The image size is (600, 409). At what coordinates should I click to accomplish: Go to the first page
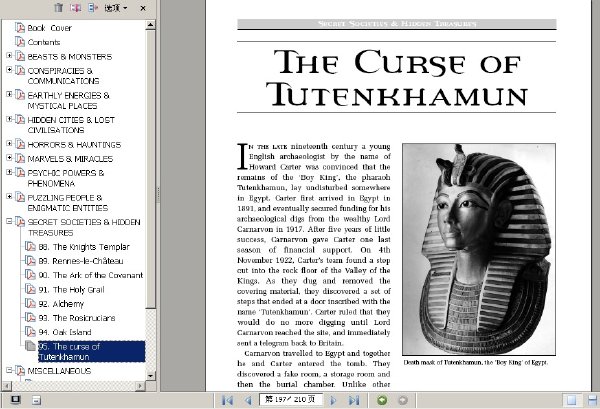[x=227, y=400]
